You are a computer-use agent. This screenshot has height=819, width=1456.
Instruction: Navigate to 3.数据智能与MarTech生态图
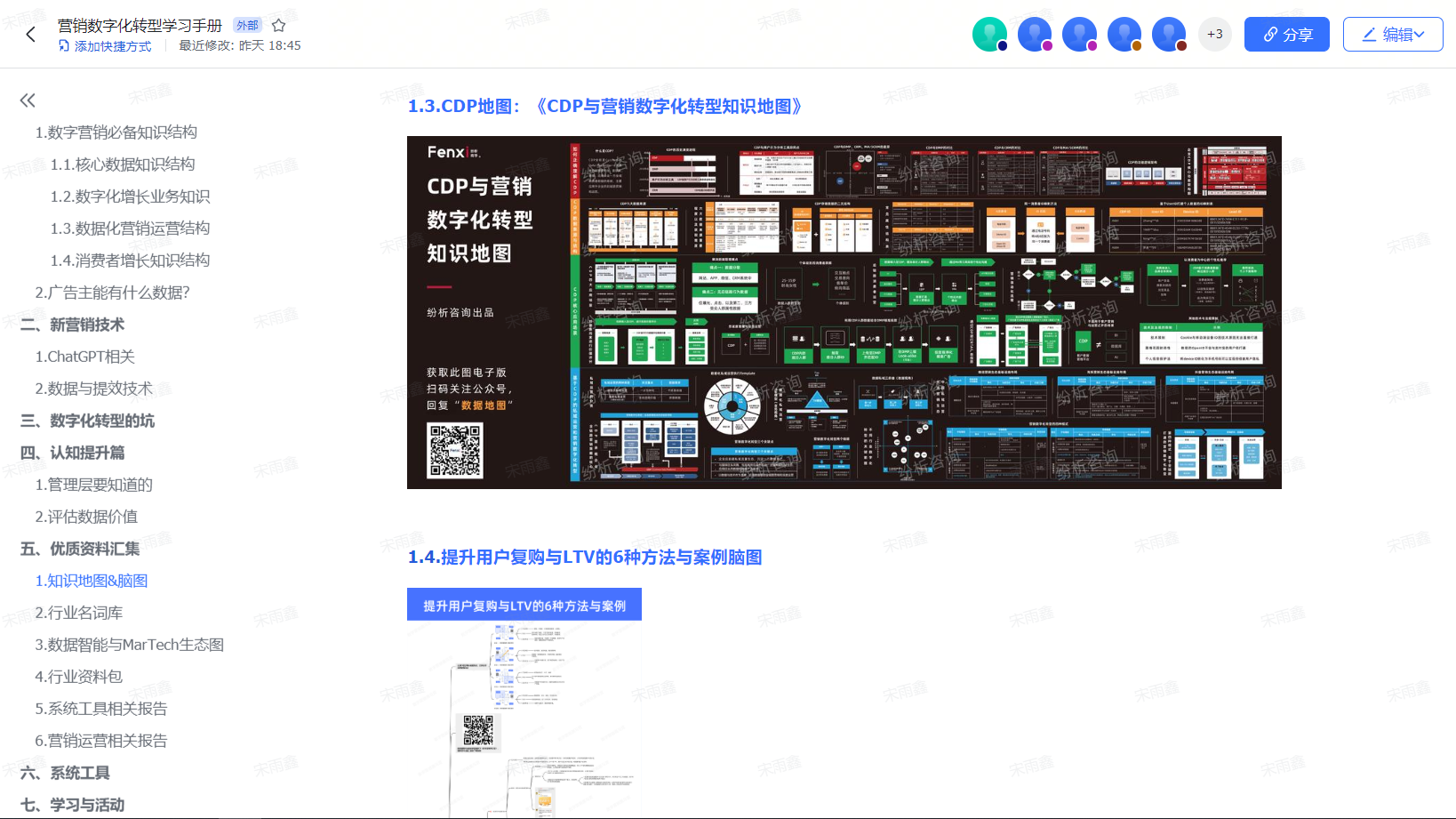[x=129, y=645]
